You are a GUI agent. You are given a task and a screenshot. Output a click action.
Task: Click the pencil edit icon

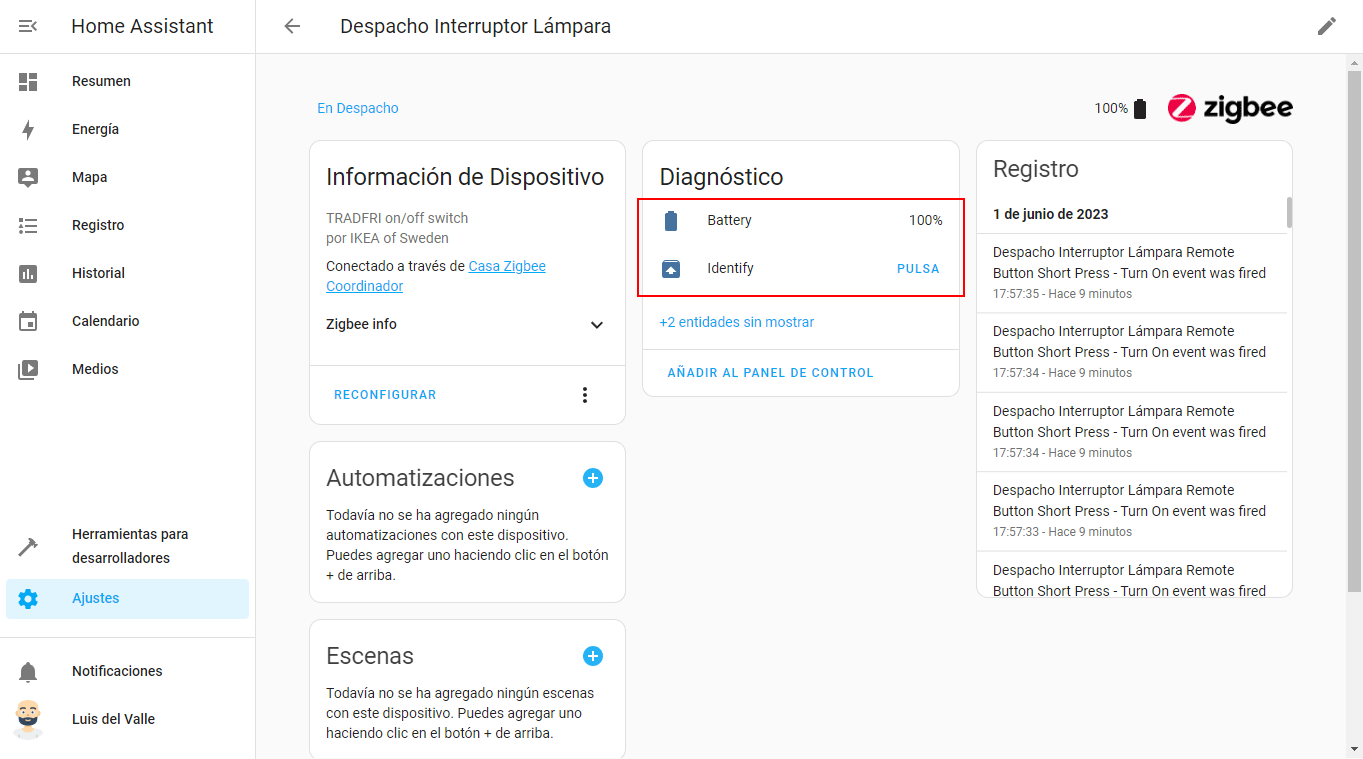(1326, 26)
